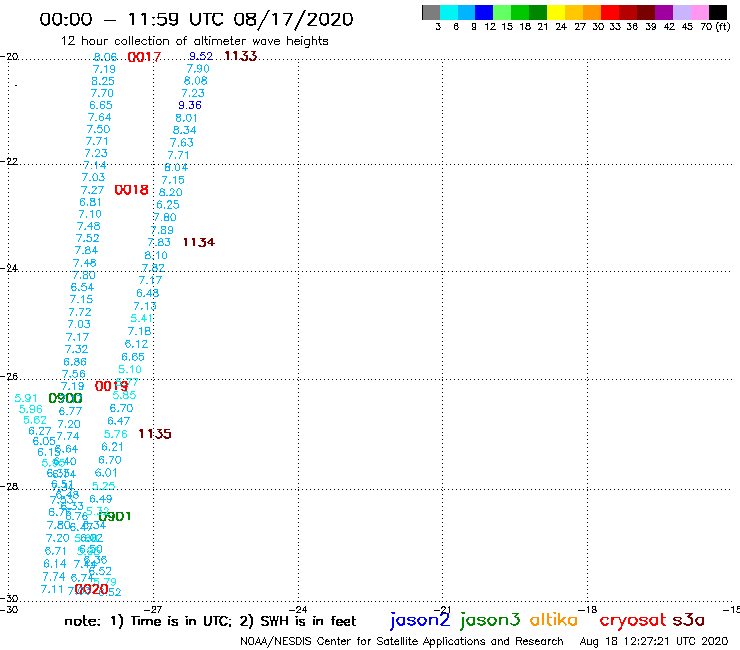Select the cyan swatch in the wave height legend
Screen dimensions: 740x650
tap(449, 12)
